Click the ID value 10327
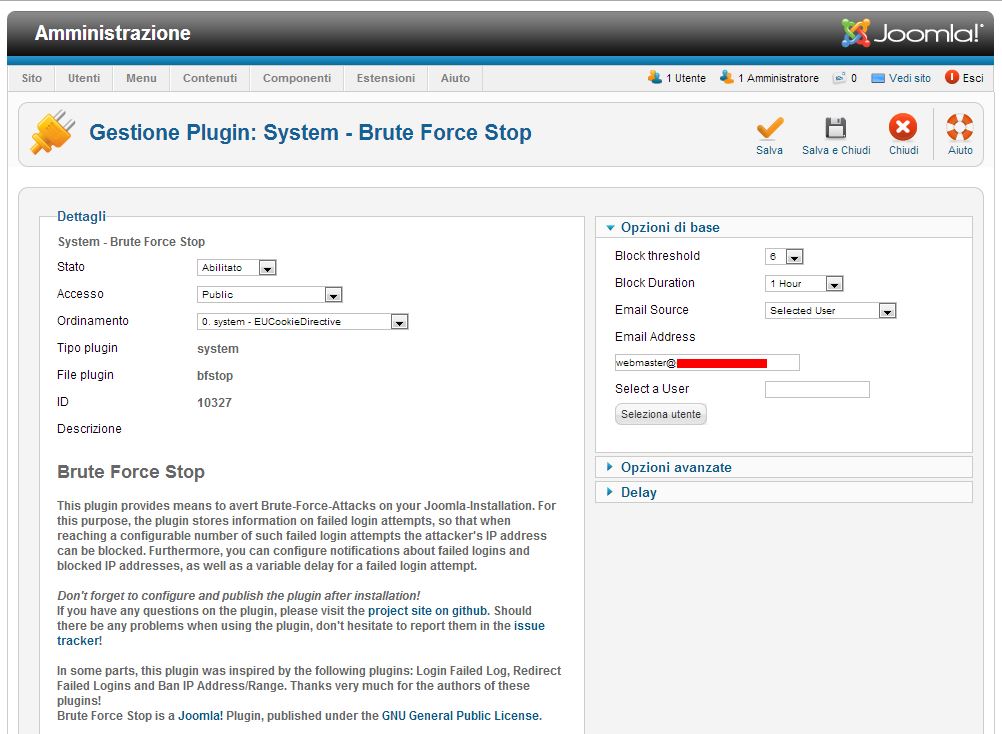The height and width of the screenshot is (734, 1002). coord(214,402)
